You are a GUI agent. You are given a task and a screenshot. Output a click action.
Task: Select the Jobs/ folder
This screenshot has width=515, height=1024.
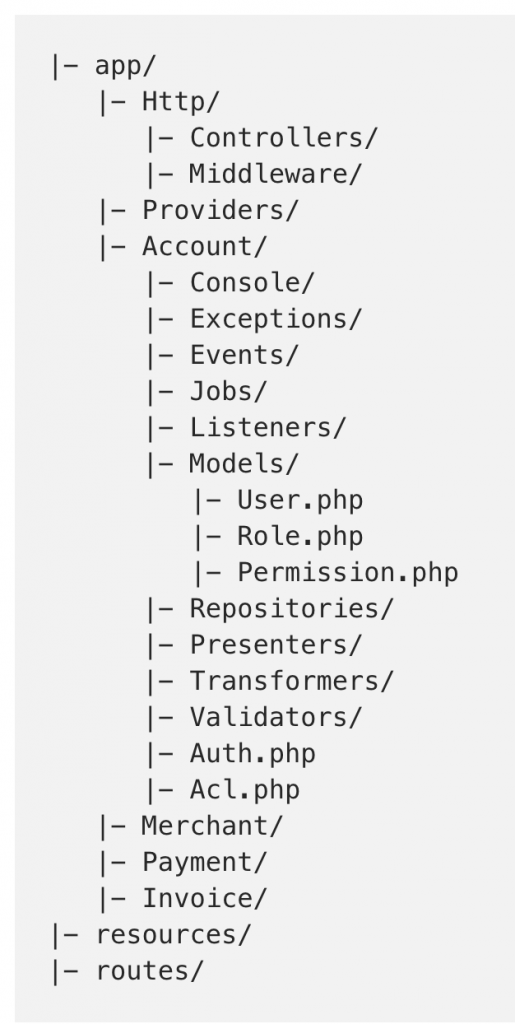tap(228, 392)
